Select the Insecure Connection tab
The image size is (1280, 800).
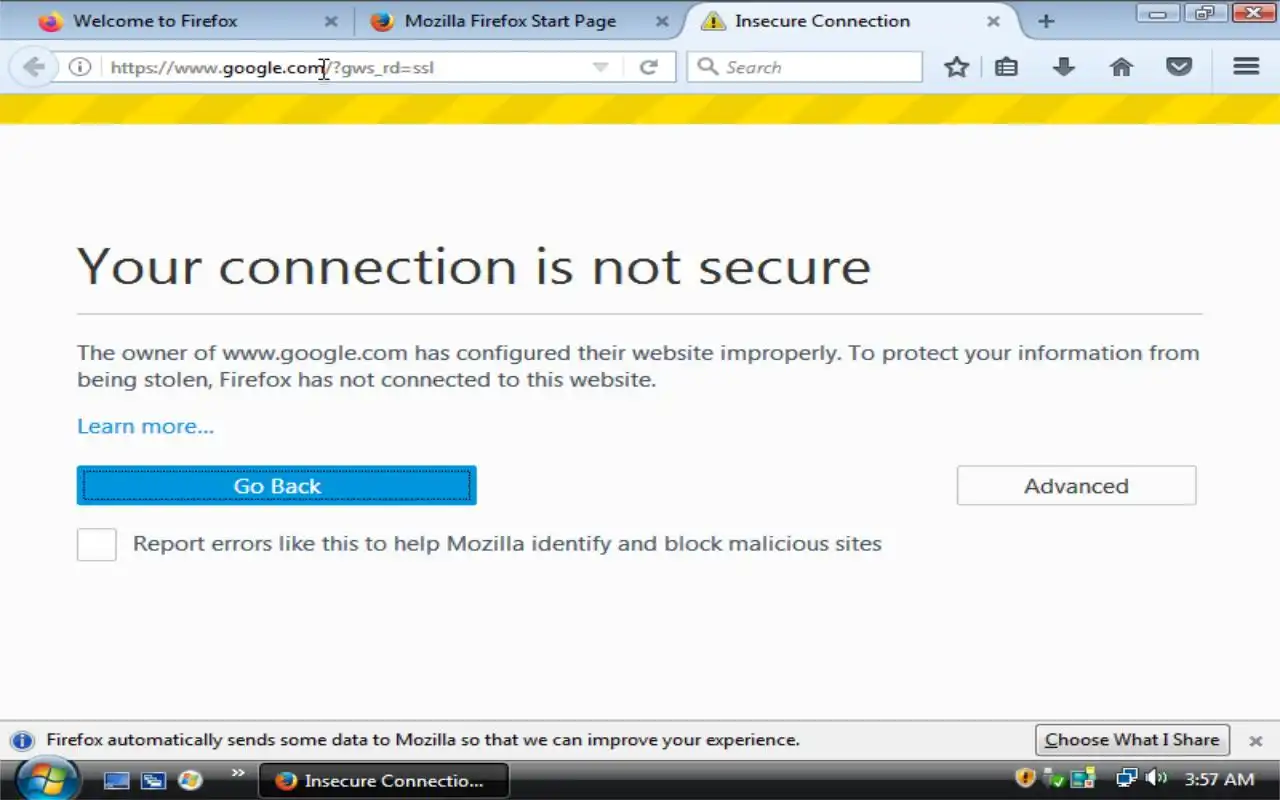(852, 21)
